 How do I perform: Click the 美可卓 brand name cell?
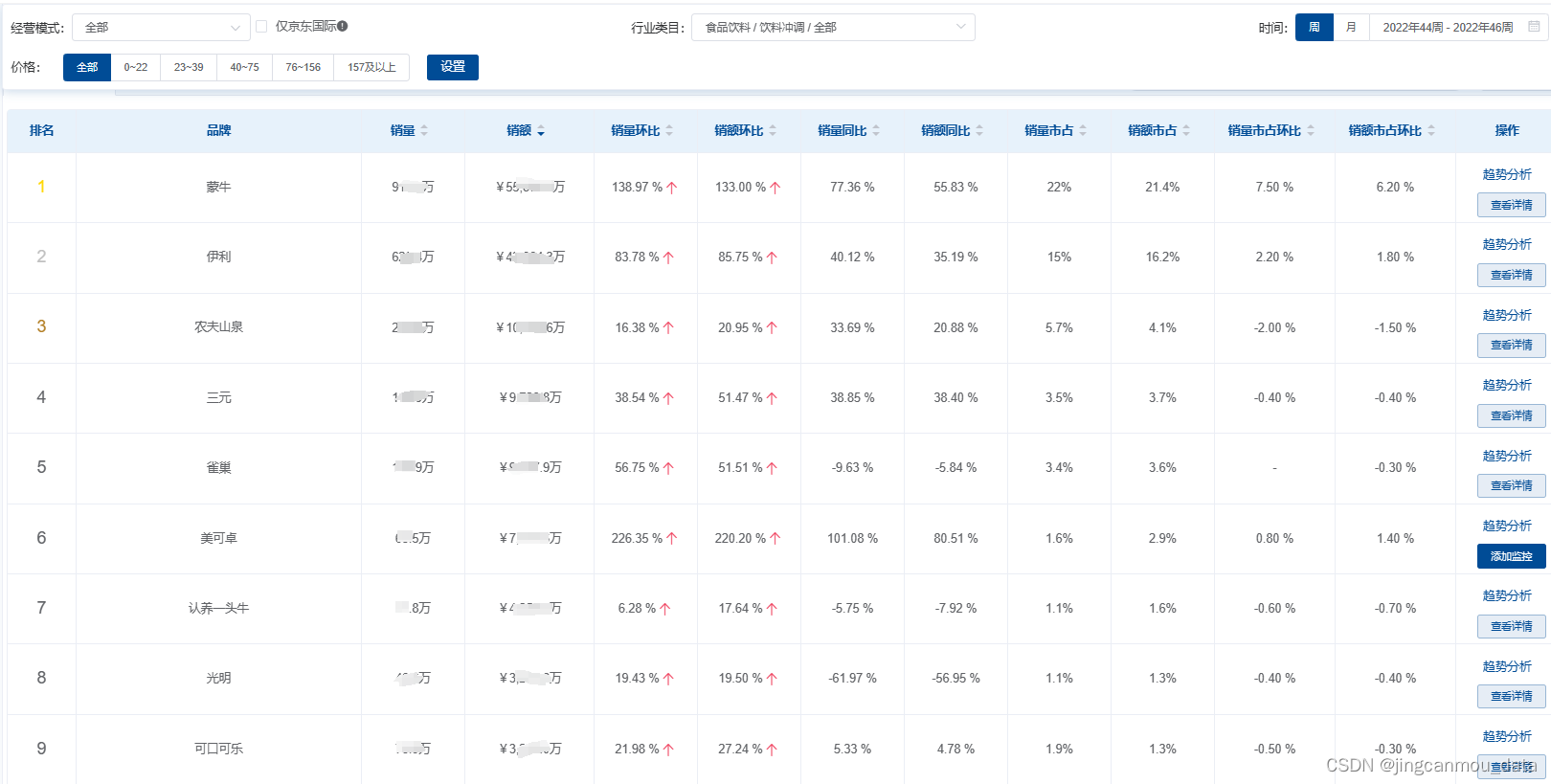coord(218,538)
